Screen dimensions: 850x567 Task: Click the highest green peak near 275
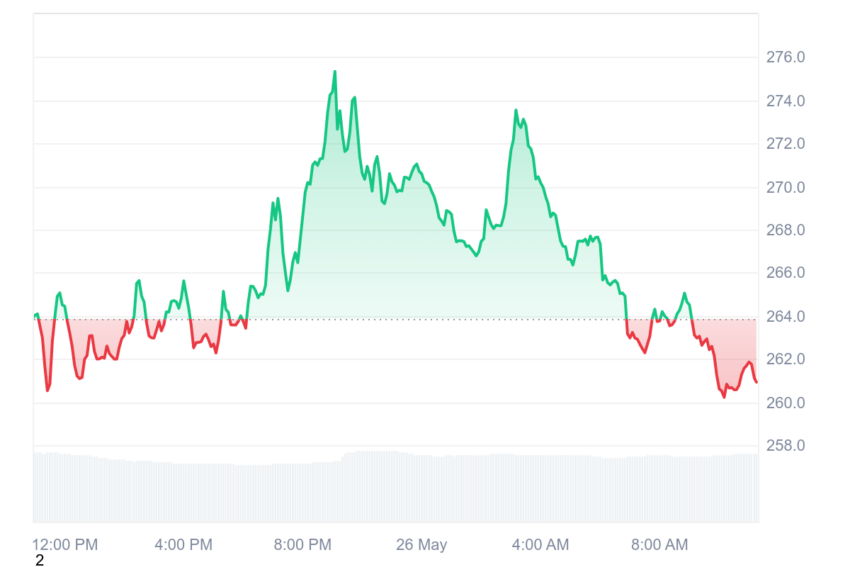(x=334, y=72)
